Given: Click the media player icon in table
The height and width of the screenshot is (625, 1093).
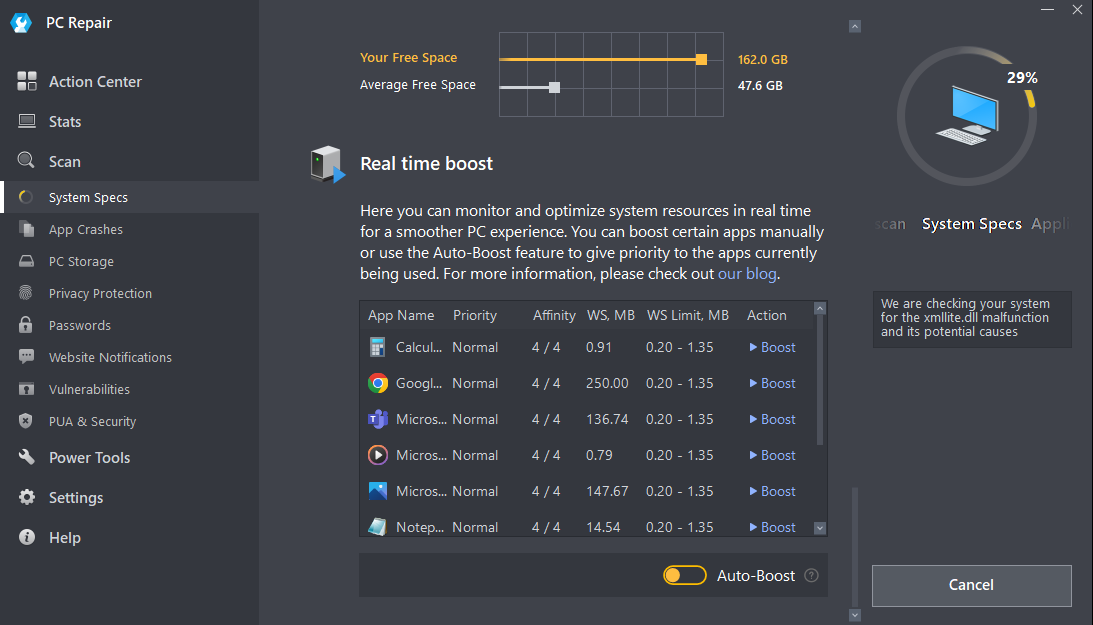Looking at the screenshot, I should pyautogui.click(x=378, y=455).
